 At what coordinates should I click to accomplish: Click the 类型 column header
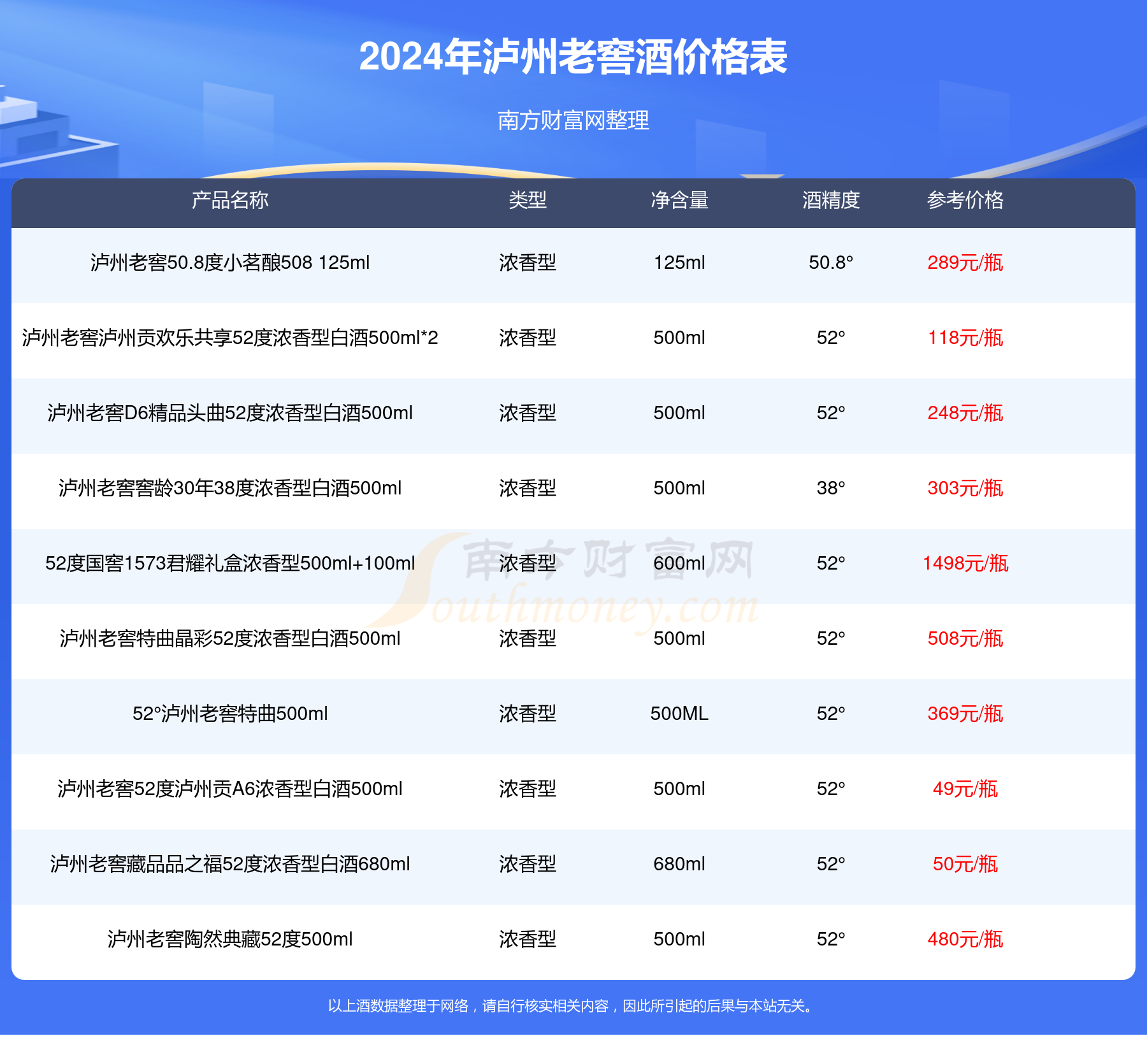[528, 200]
